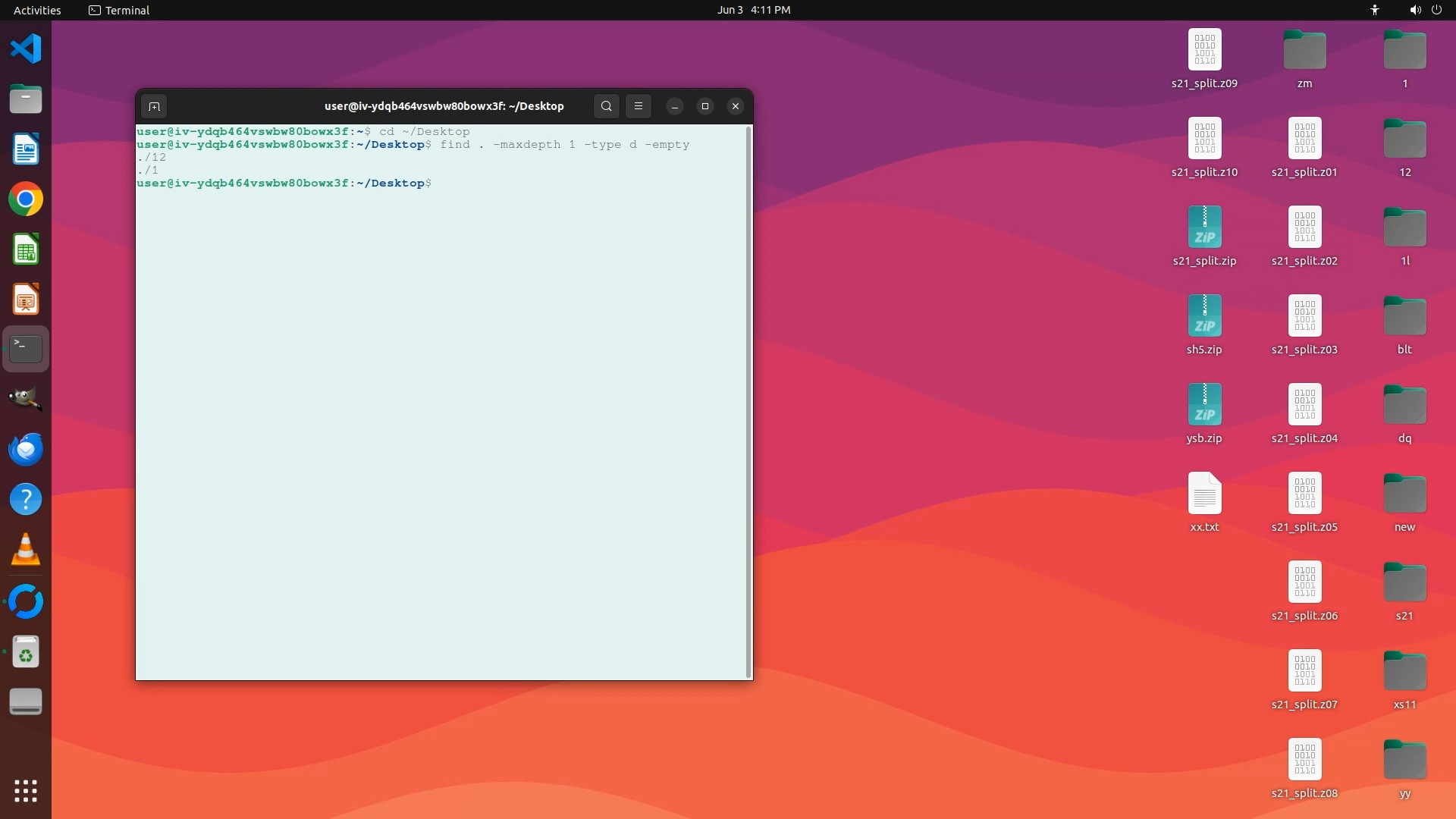The width and height of the screenshot is (1456, 819).
Task: Open the terminal hamburger menu
Action: coord(639,106)
